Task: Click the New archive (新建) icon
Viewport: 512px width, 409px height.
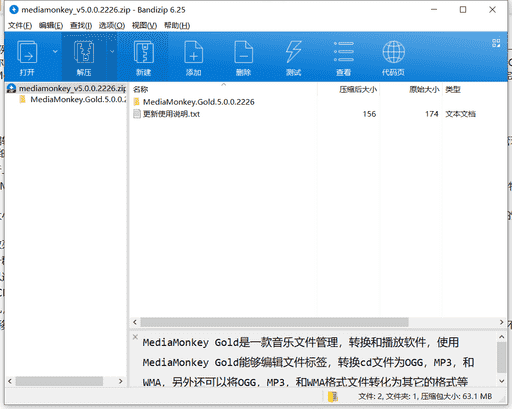Action: [144, 52]
